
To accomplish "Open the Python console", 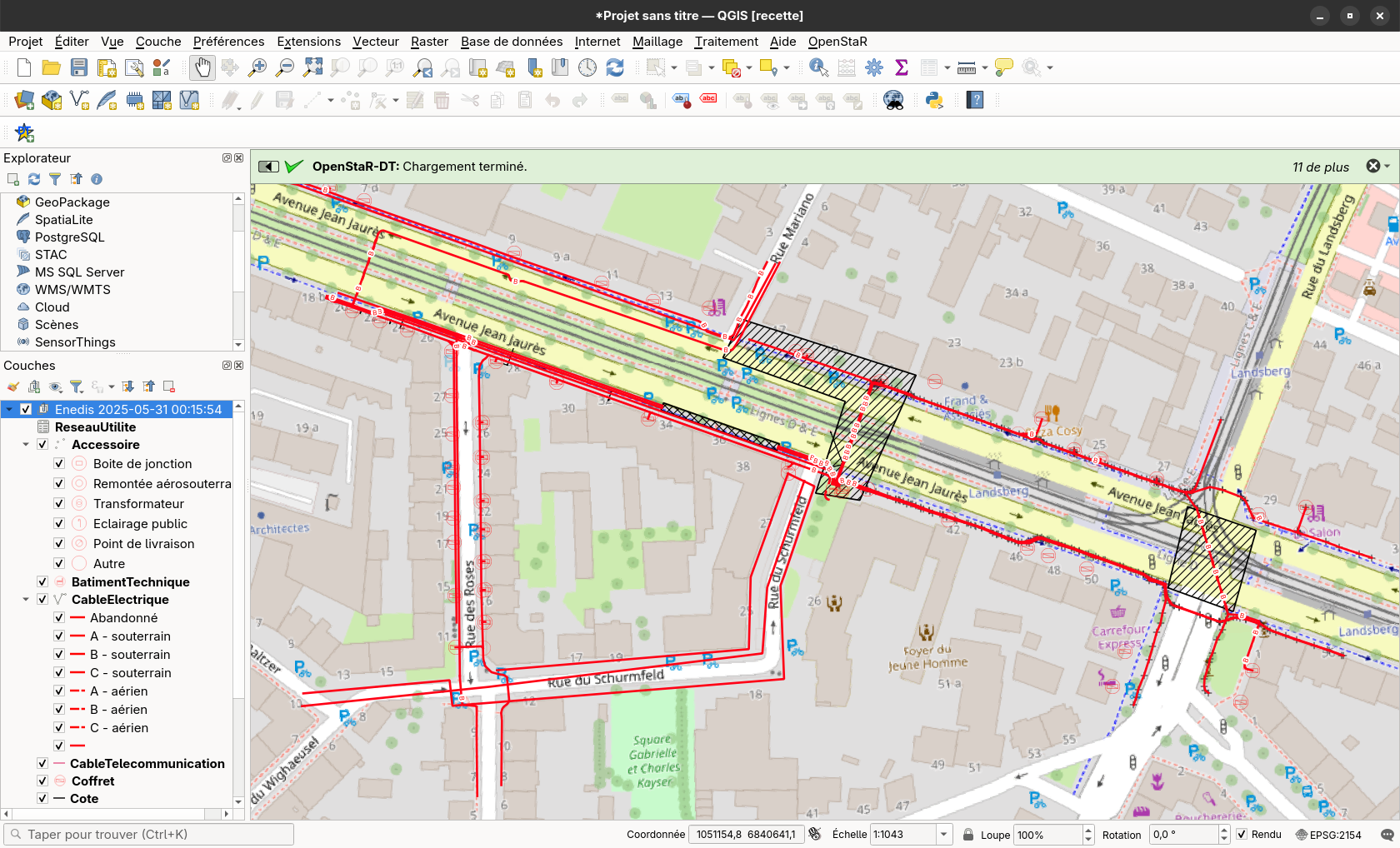I will tap(933, 100).
